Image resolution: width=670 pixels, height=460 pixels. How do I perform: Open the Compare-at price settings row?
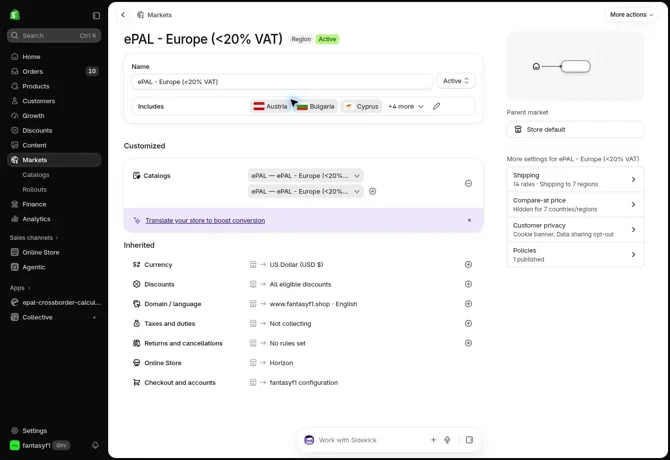coord(575,205)
